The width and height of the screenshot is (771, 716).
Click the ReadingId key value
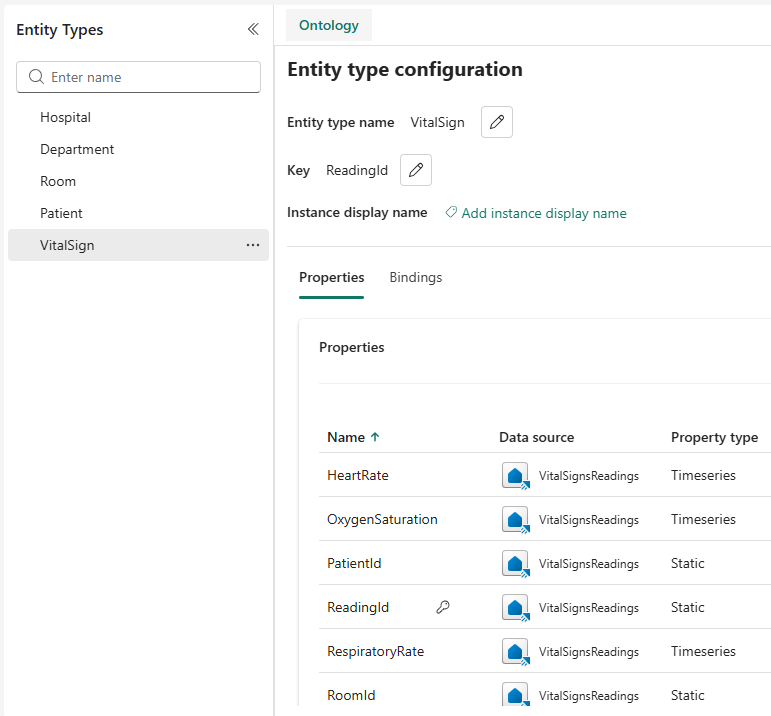pyautogui.click(x=356, y=171)
